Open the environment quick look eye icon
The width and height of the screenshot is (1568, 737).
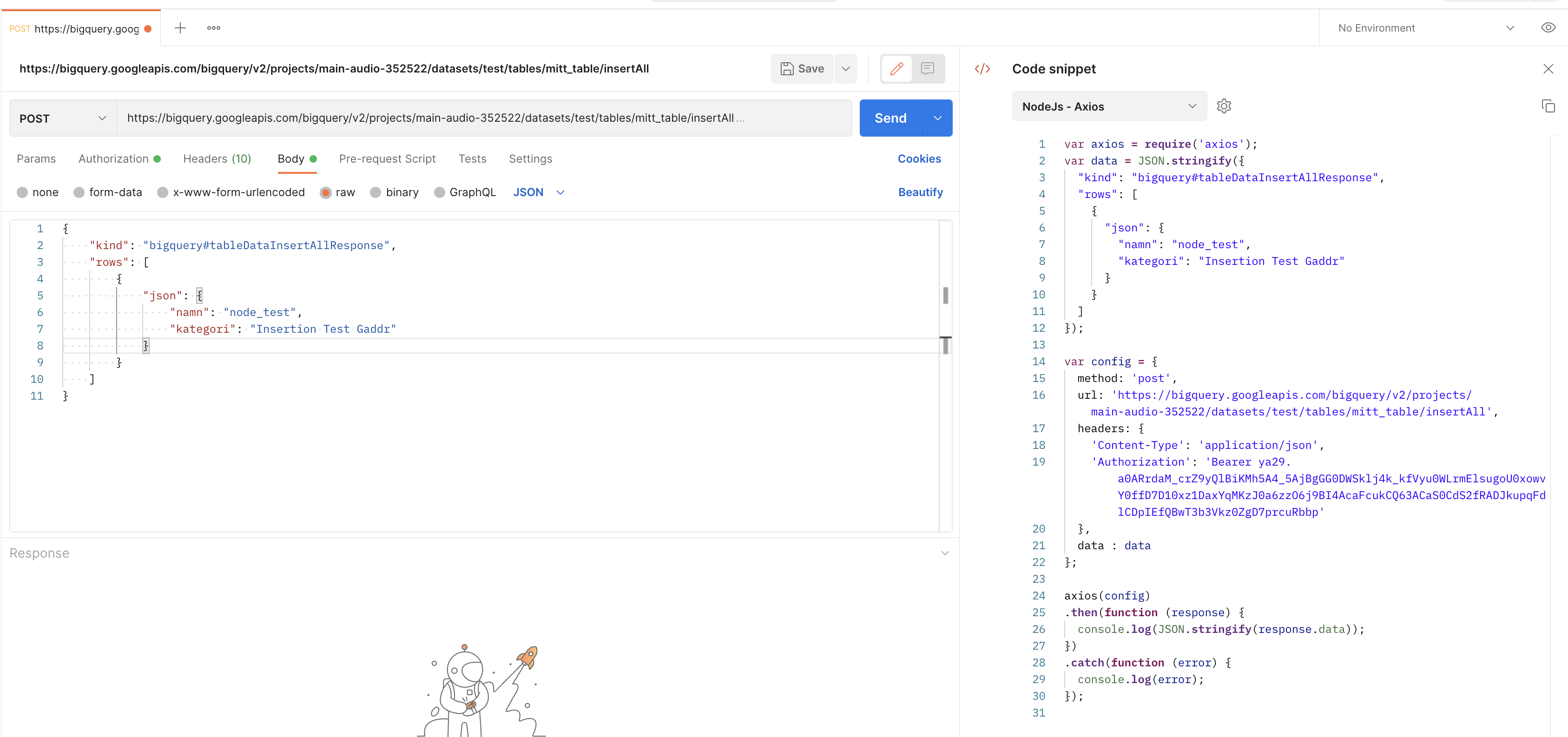pos(1548,27)
